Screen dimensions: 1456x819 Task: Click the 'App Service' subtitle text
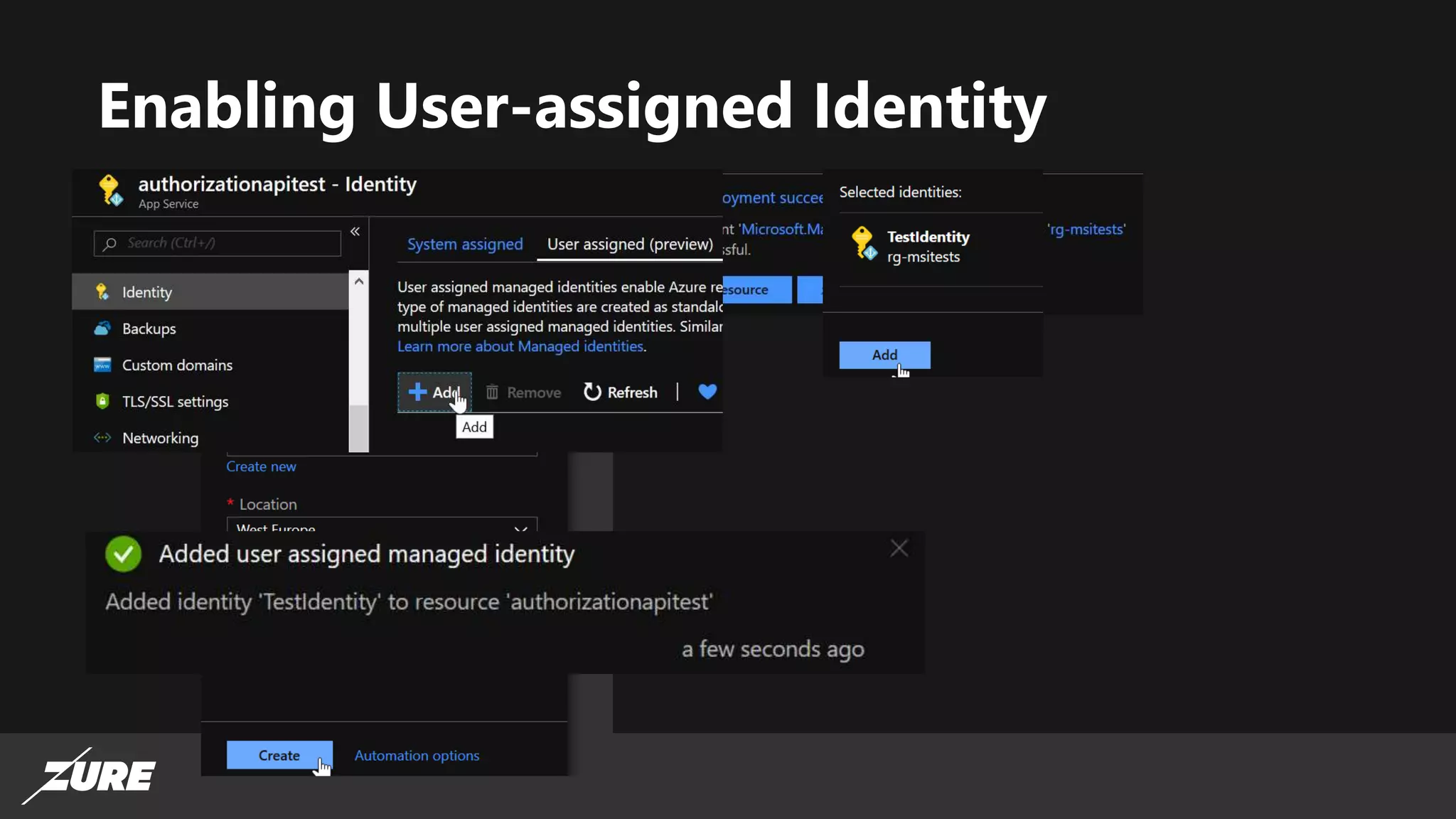pyautogui.click(x=168, y=204)
